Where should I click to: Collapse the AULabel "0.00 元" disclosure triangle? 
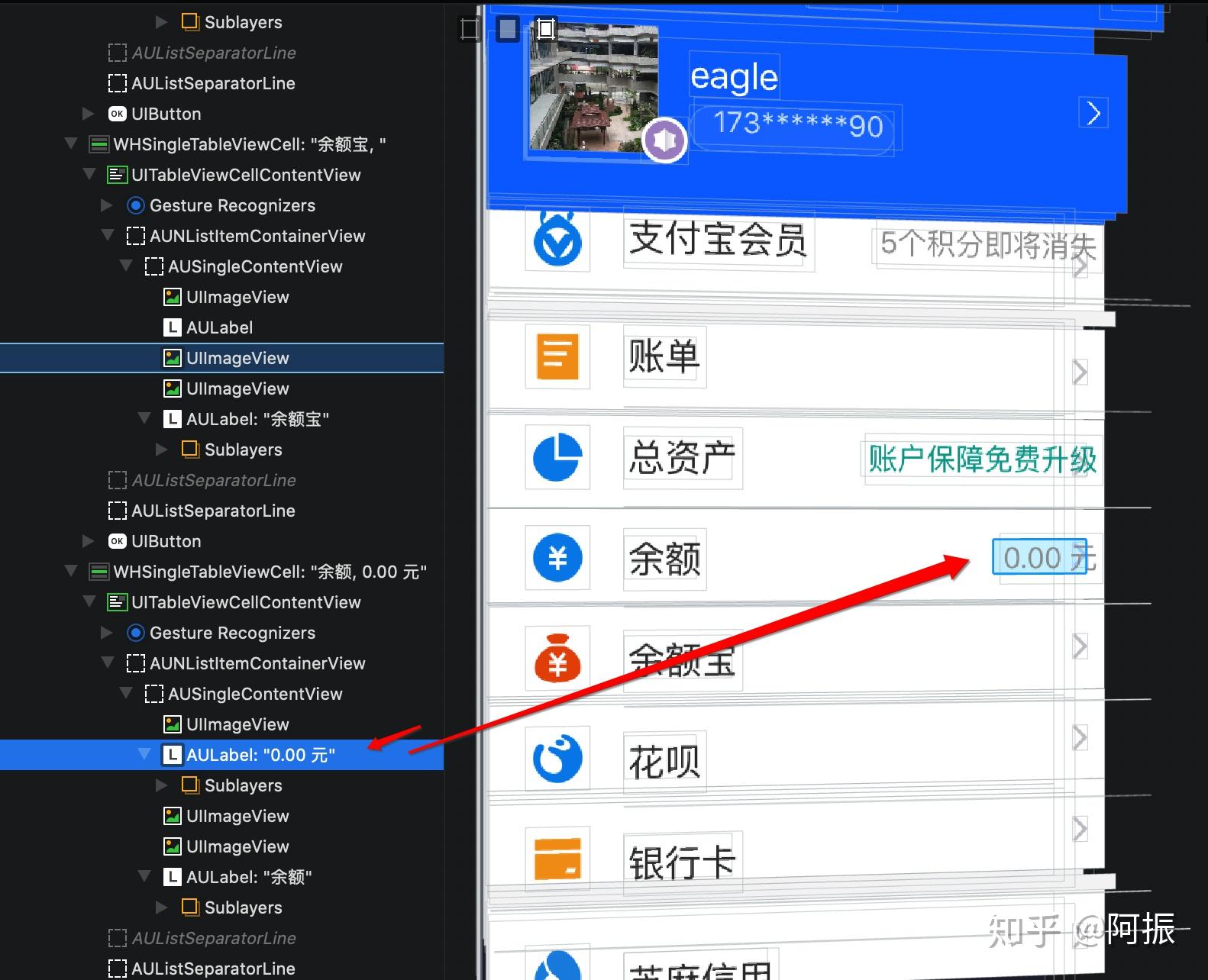pos(144,754)
